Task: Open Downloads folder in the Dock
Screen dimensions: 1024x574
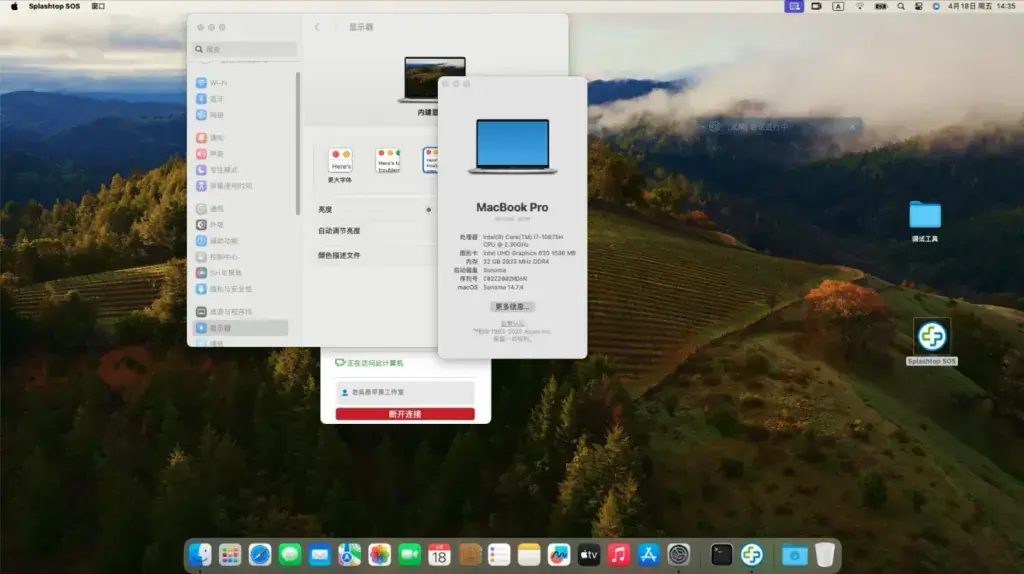Action: 795,555
